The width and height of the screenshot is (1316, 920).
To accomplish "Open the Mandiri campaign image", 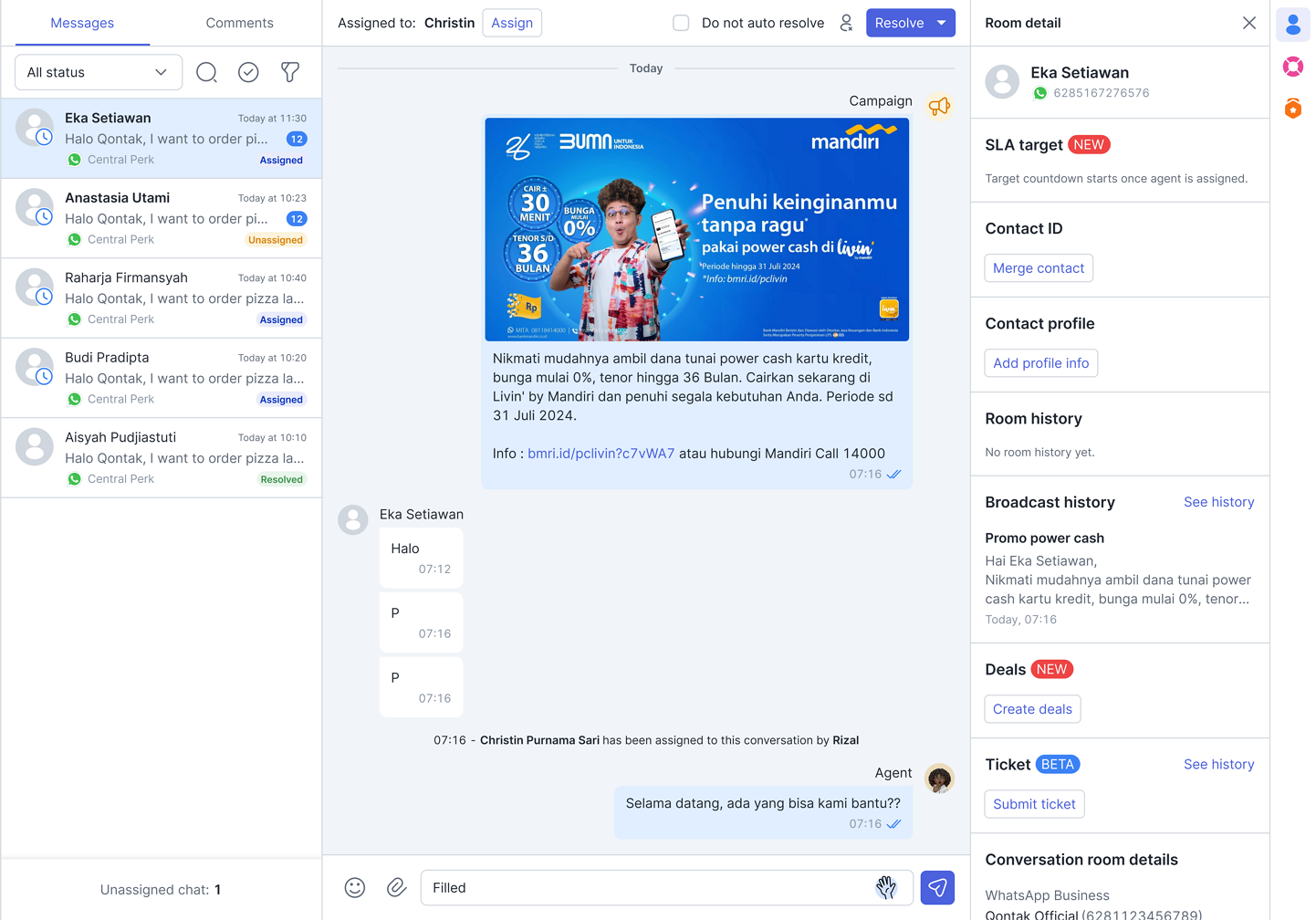I will click(x=696, y=229).
